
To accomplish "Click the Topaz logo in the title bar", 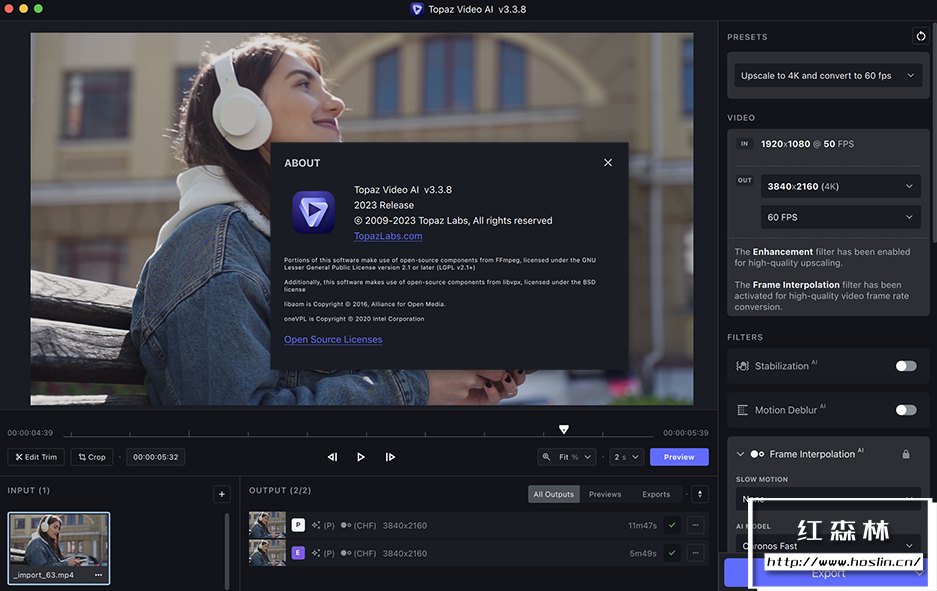I will (417, 9).
